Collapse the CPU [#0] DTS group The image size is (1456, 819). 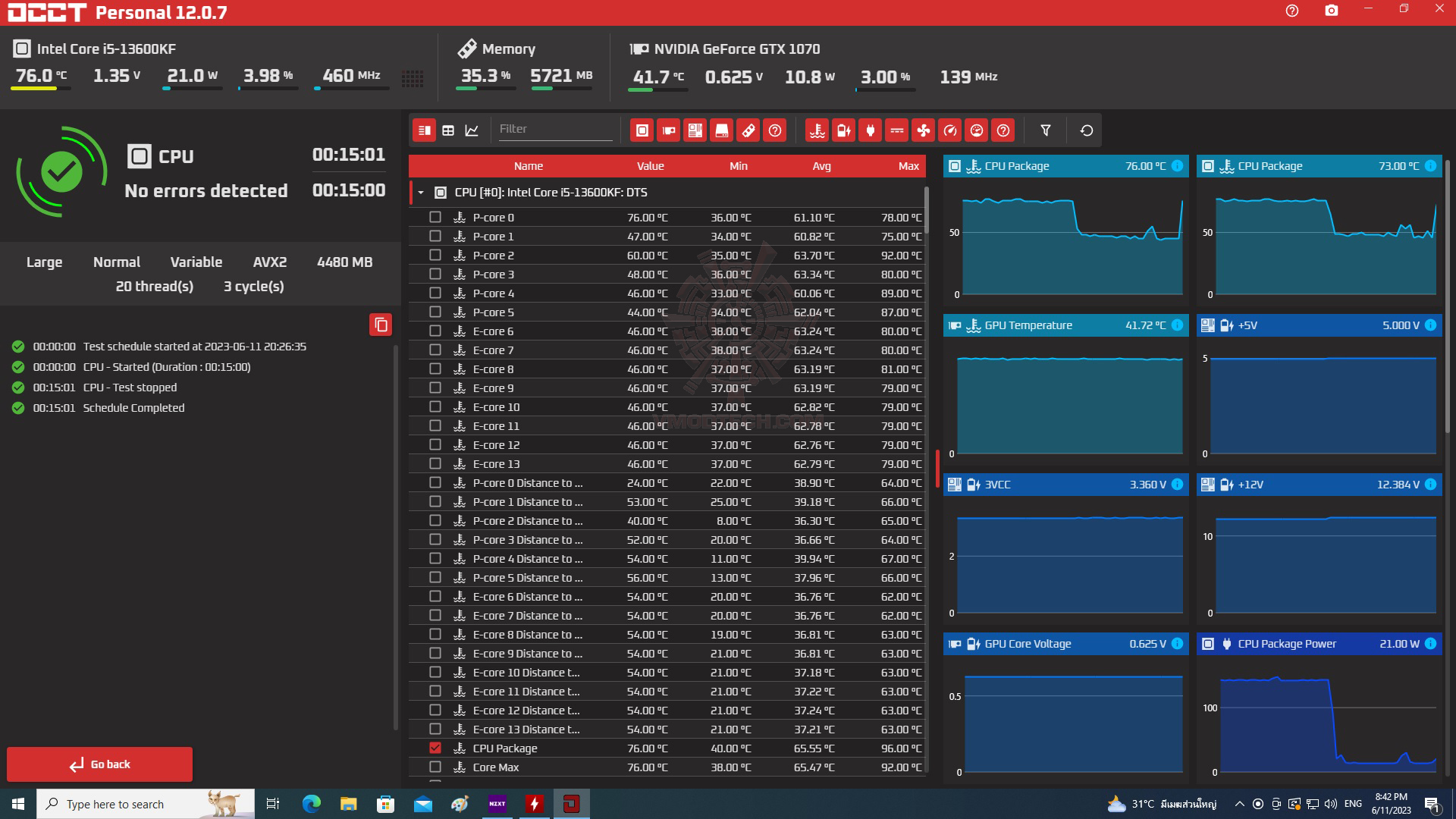click(x=421, y=193)
